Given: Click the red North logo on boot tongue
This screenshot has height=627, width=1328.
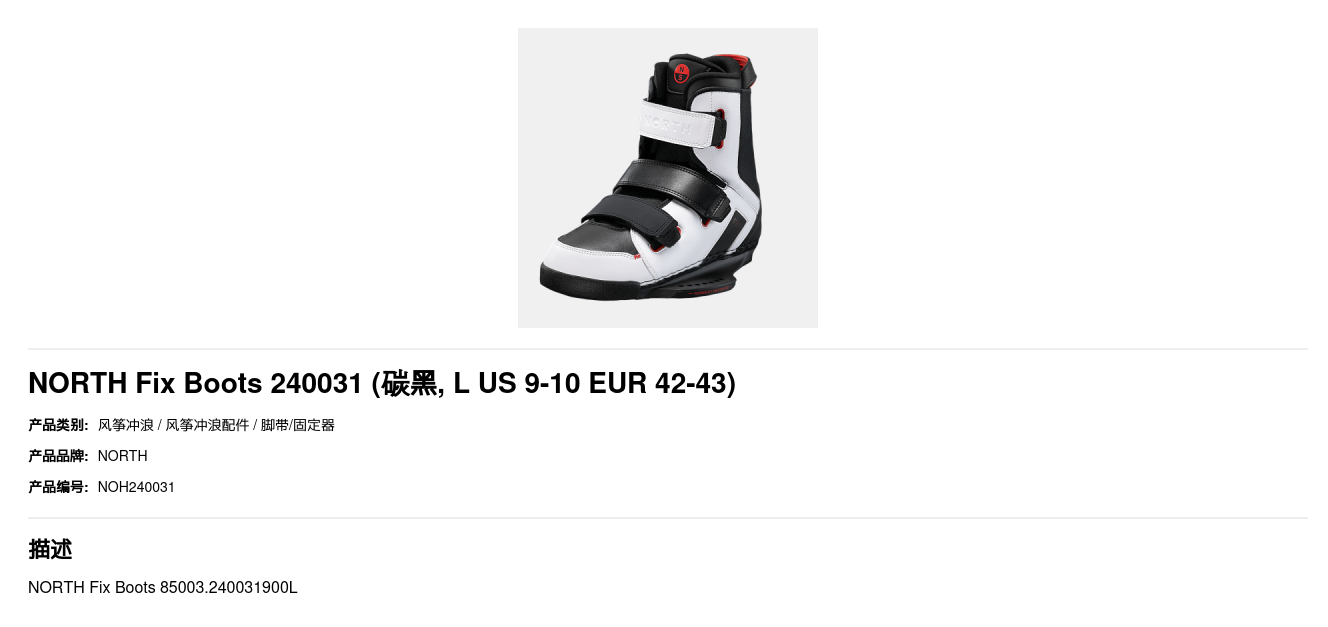Looking at the screenshot, I should tap(681, 73).
